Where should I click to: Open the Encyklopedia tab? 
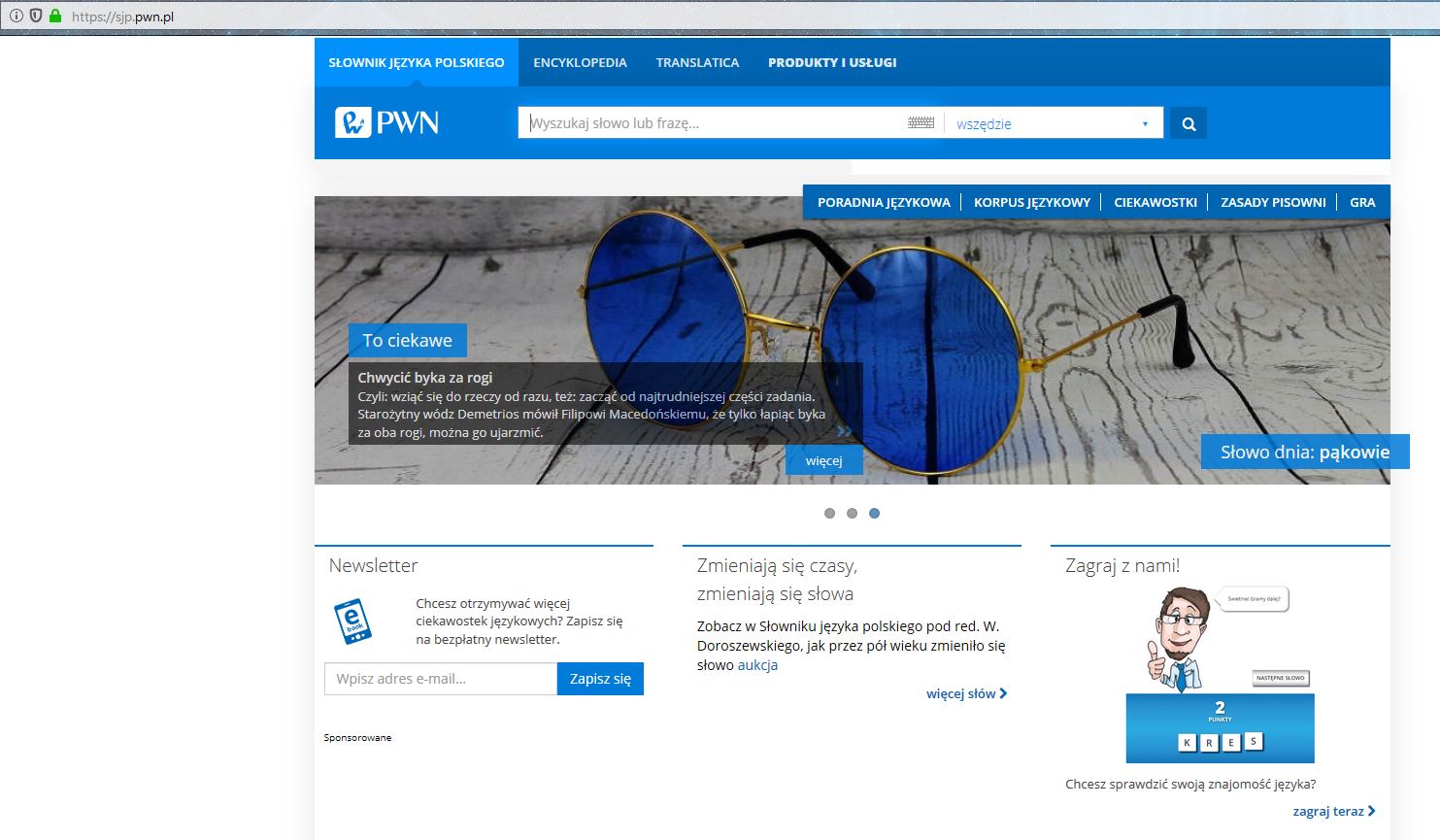[580, 62]
